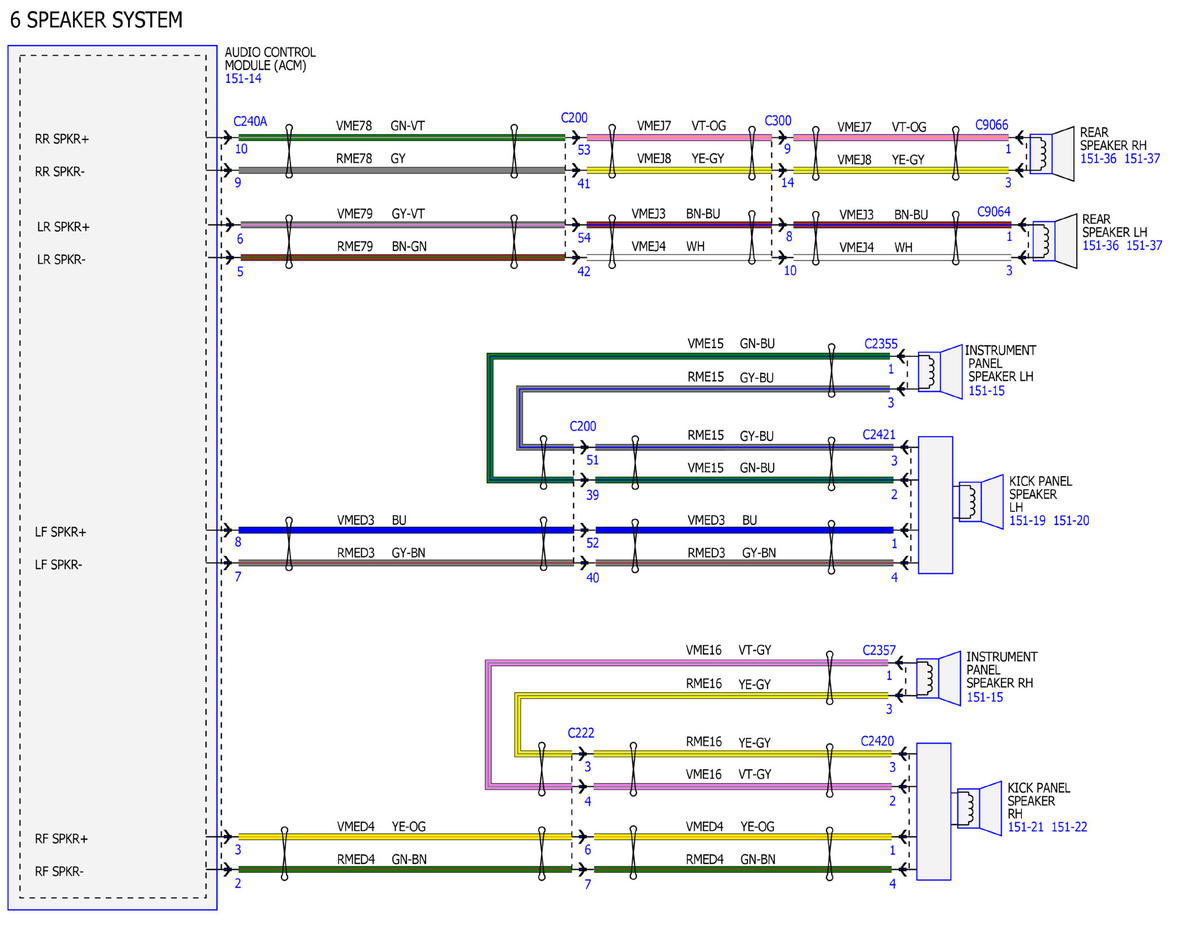Follow 151-37 reference under Rear Speaker LH
The image size is (1200, 927).
point(1144,246)
